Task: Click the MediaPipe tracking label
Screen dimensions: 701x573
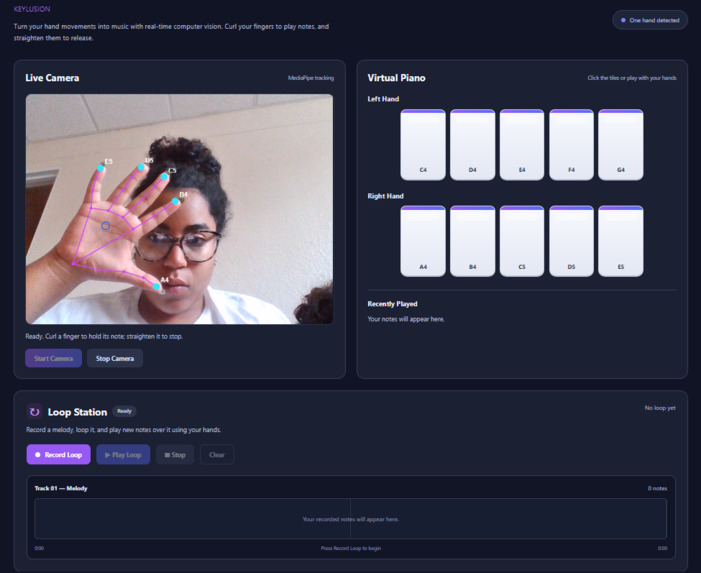Action: click(311, 78)
